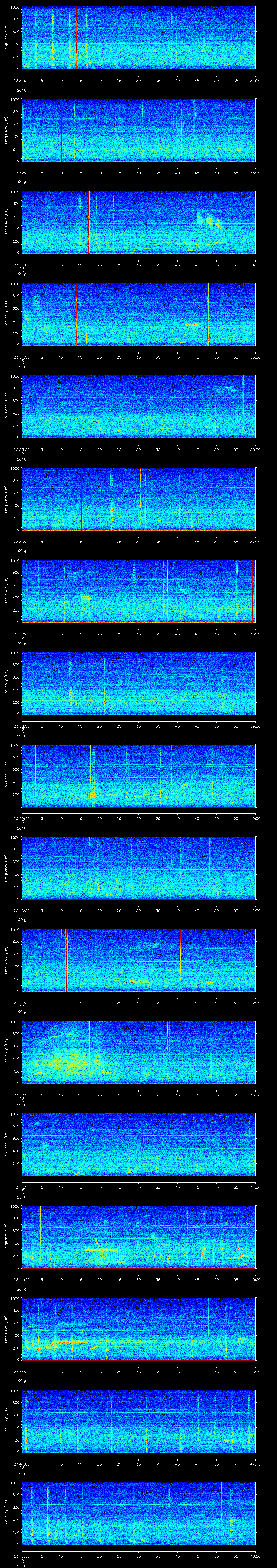Click the 23:41:00 start time label

[22, 1003]
